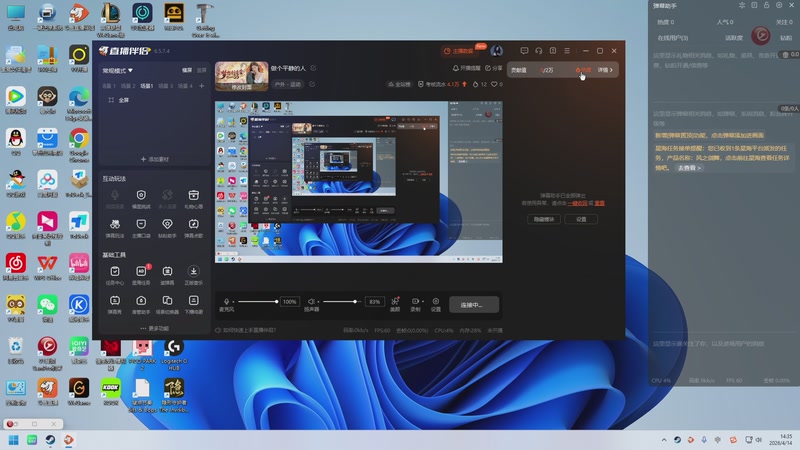Open Steam from the taskbar
The width and height of the screenshot is (800, 450).
50,440
